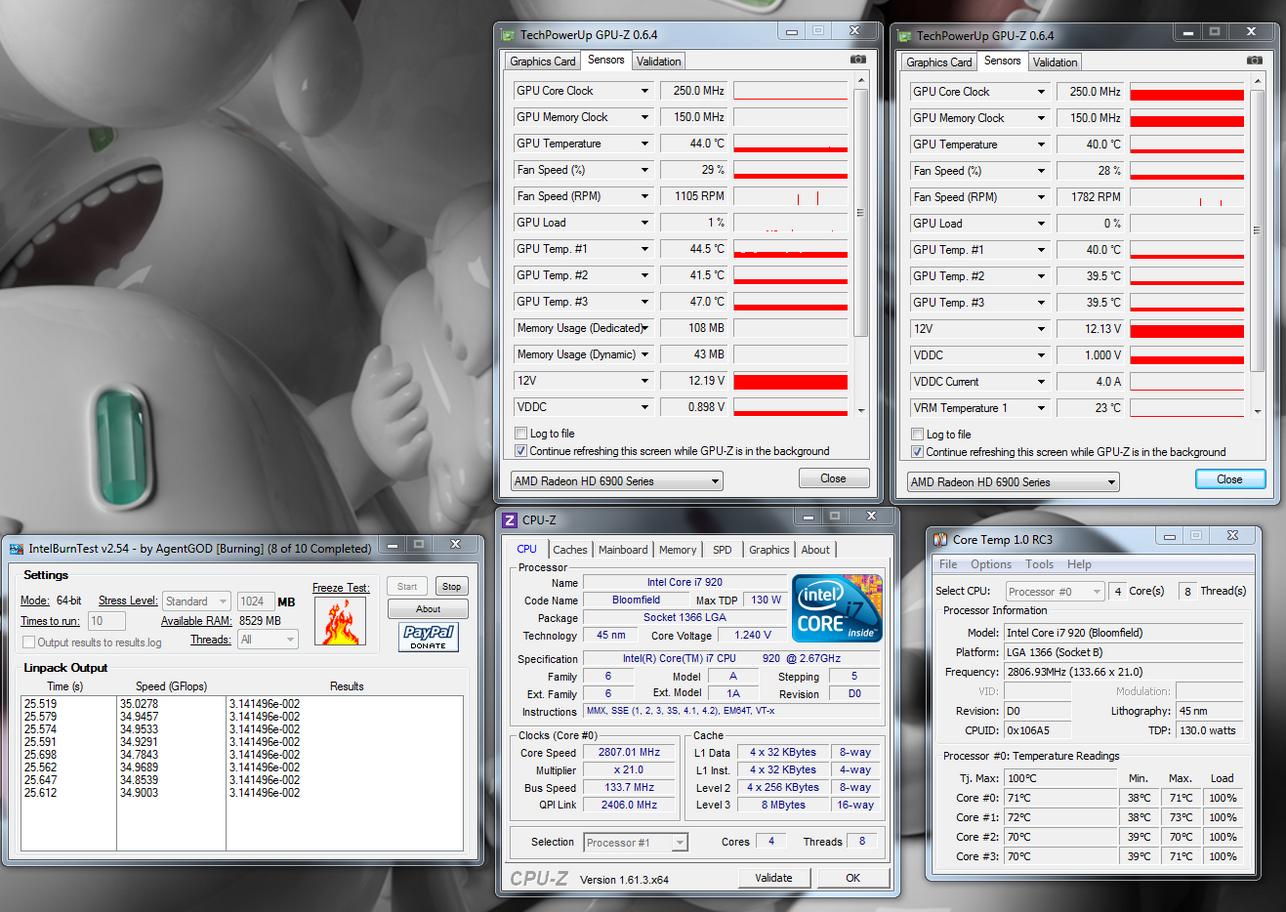Open AMD Radeon HD 6900 selector in right GPU-Z
Screen dimensions: 1286x912
click(x=1012, y=482)
